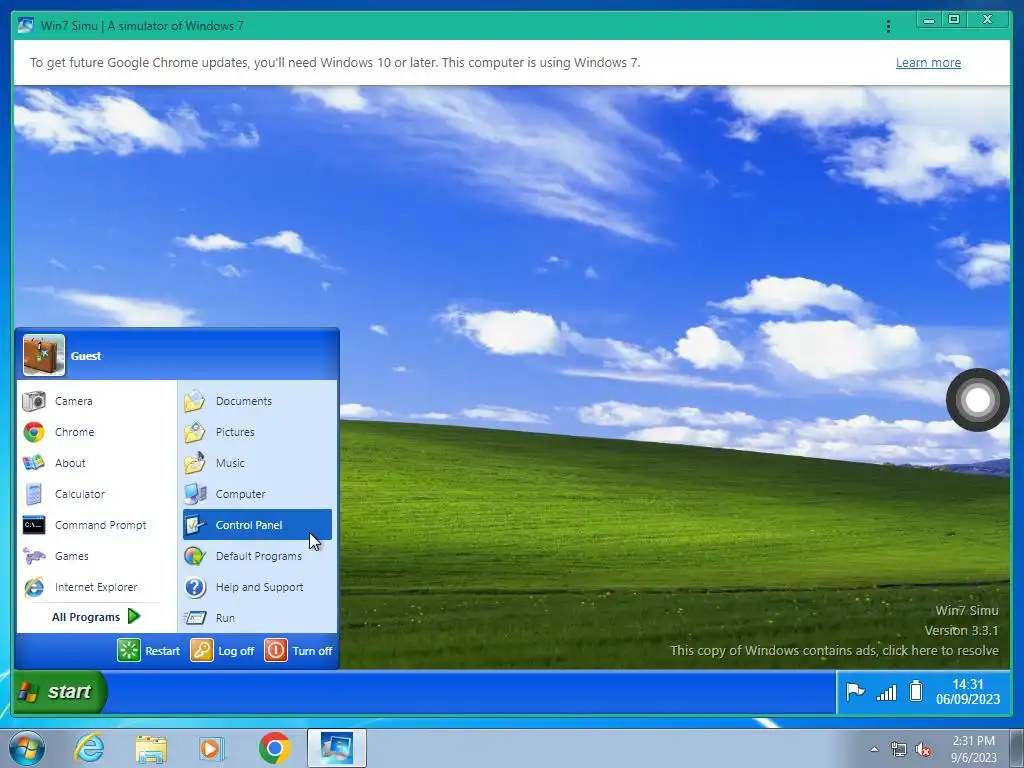Click the Windows 7 Start orb

click(27, 748)
